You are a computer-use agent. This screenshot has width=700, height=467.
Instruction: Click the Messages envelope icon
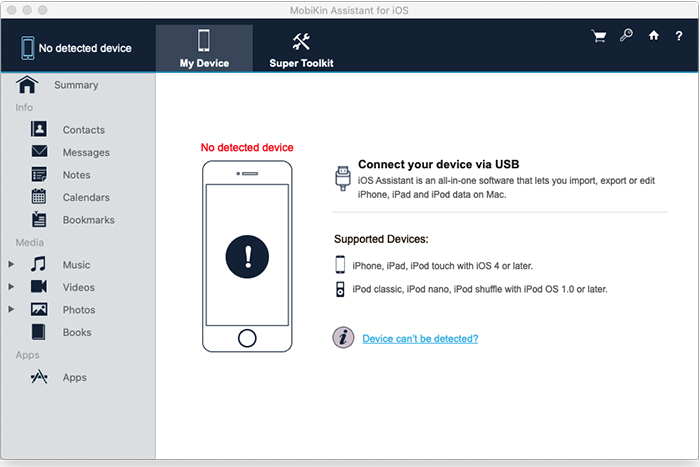click(39, 151)
